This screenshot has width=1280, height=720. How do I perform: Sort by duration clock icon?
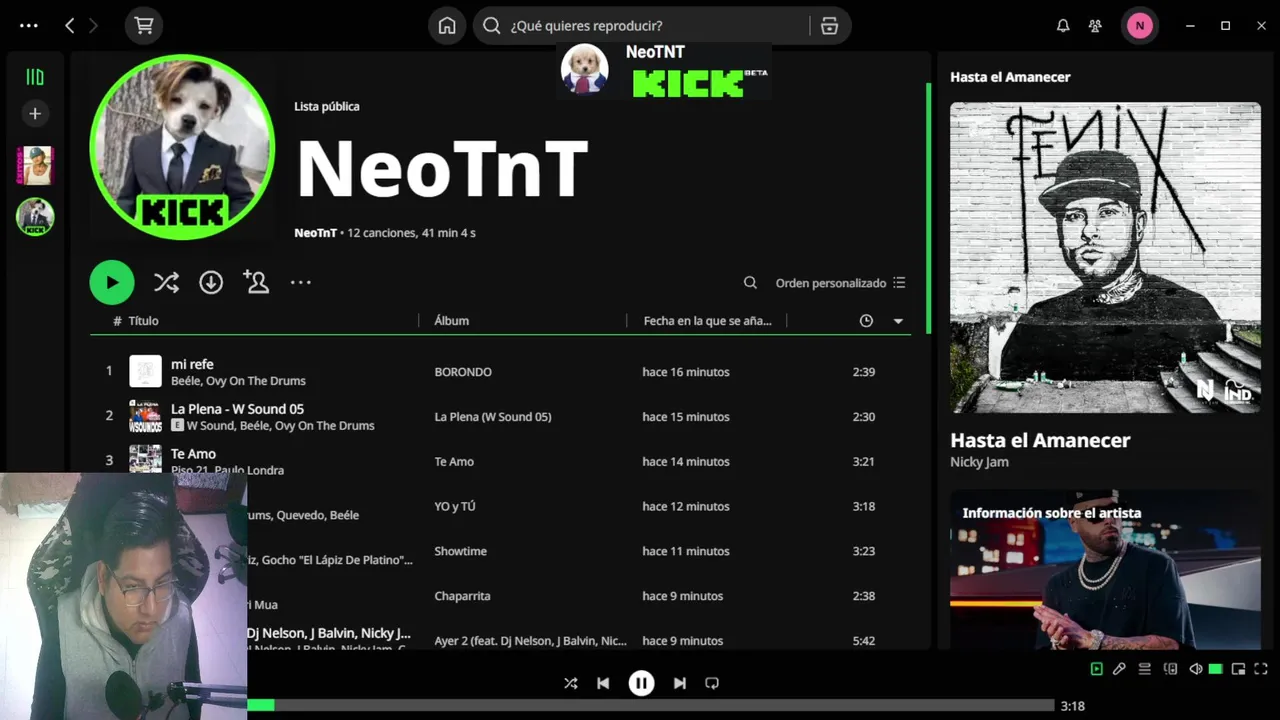866,321
